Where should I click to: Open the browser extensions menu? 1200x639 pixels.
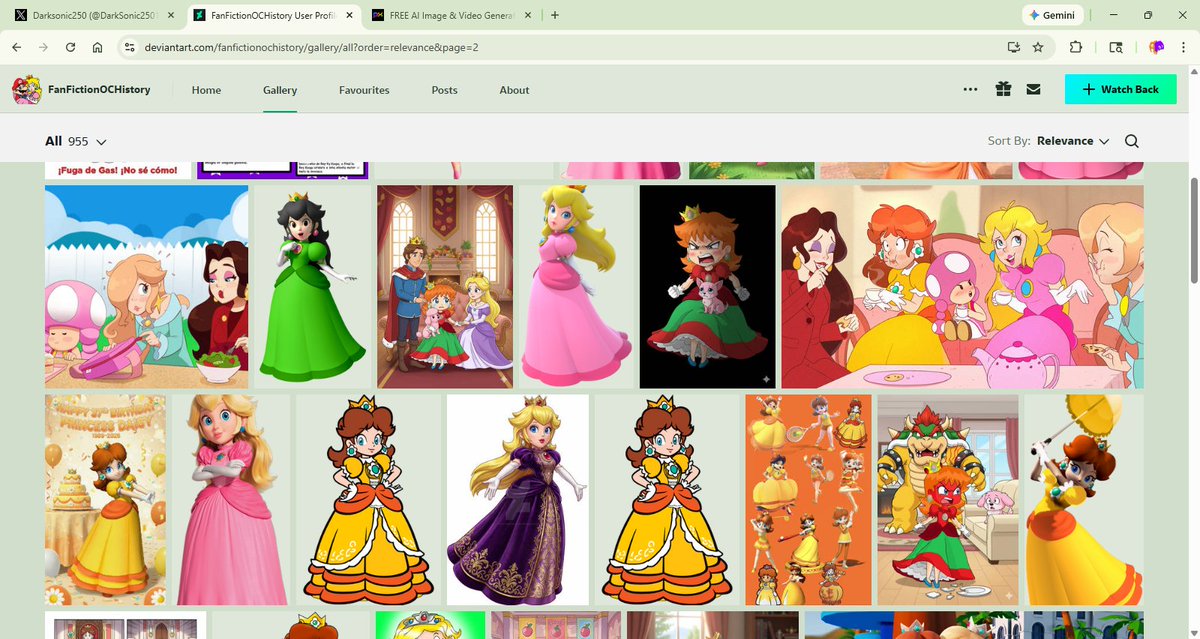[1076, 47]
